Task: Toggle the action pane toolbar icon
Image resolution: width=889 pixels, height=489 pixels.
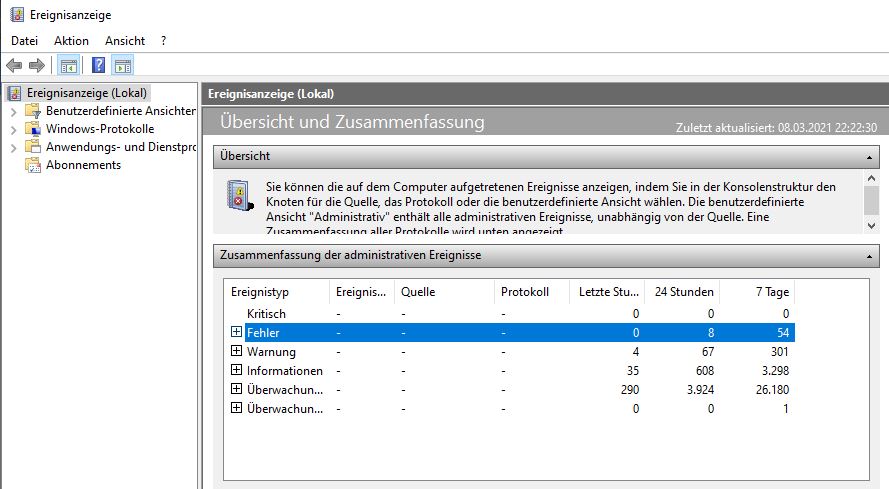Action: 123,66
